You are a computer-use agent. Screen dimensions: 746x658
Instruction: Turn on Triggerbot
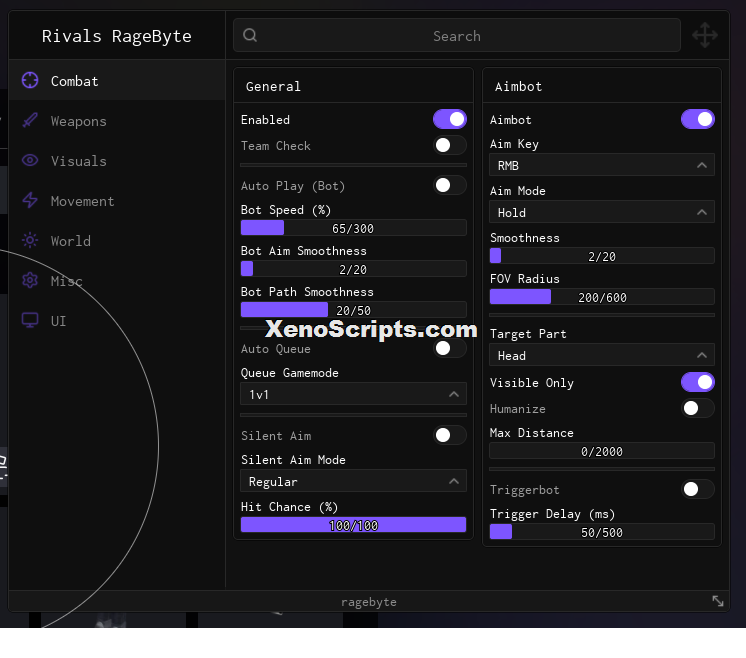[697, 489]
